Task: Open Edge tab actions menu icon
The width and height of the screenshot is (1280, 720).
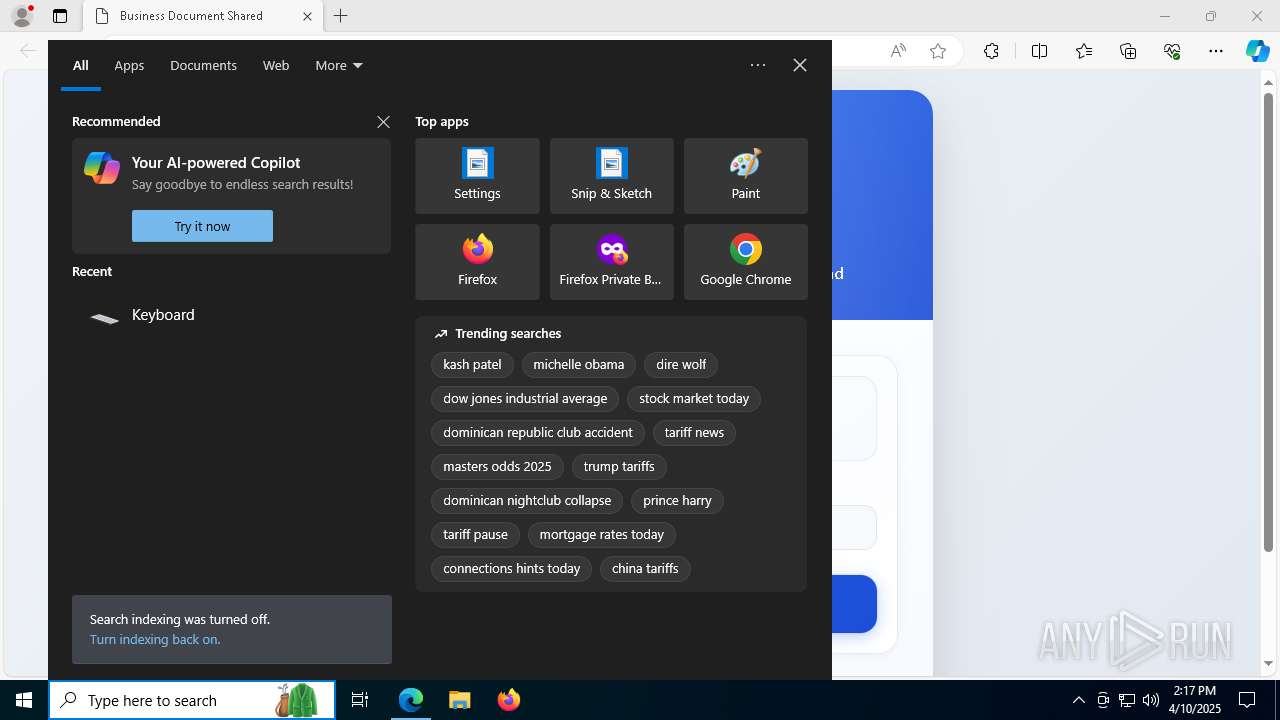Action: 60,16
